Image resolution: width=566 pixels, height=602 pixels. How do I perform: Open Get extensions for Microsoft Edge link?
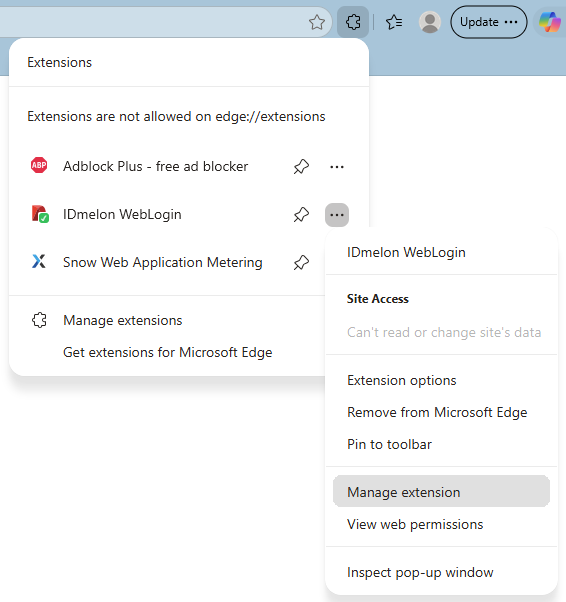[x=167, y=352]
